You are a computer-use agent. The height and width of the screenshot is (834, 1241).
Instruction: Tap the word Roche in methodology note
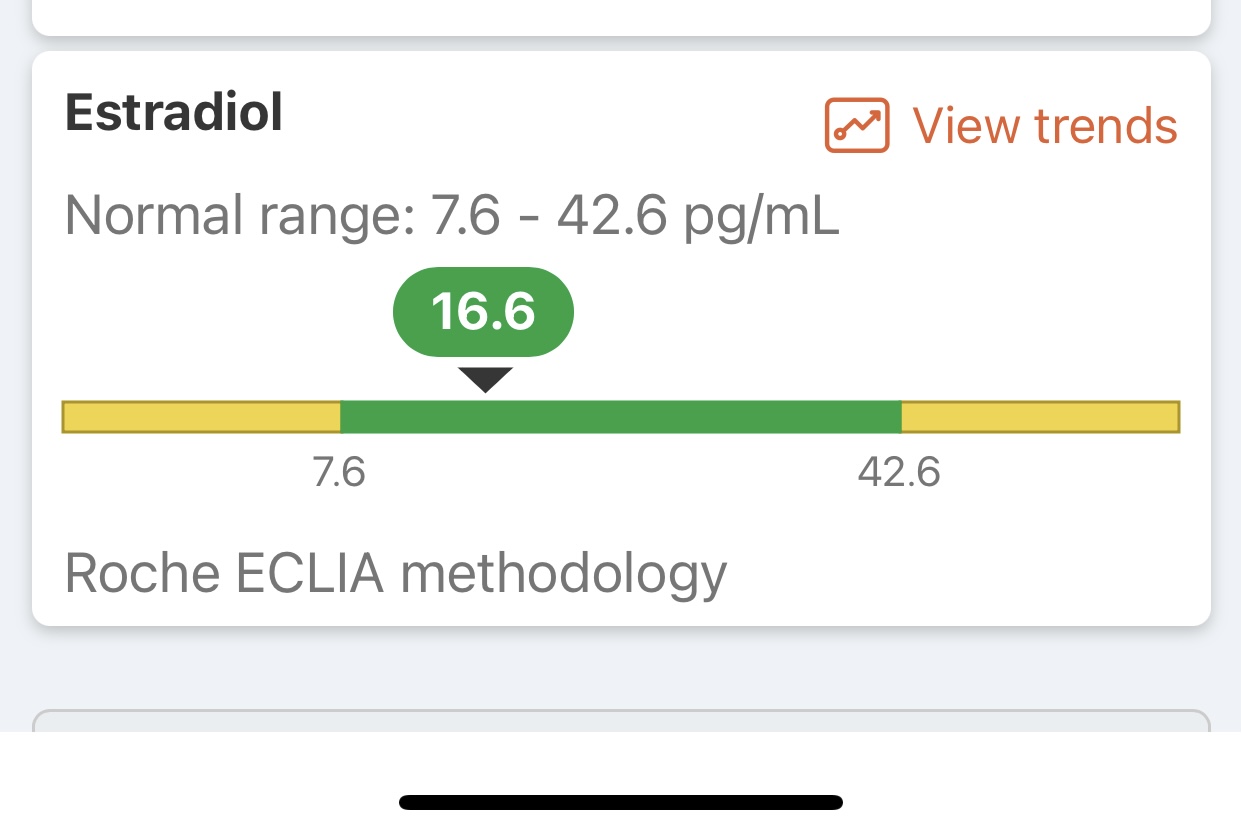pyautogui.click(x=143, y=574)
